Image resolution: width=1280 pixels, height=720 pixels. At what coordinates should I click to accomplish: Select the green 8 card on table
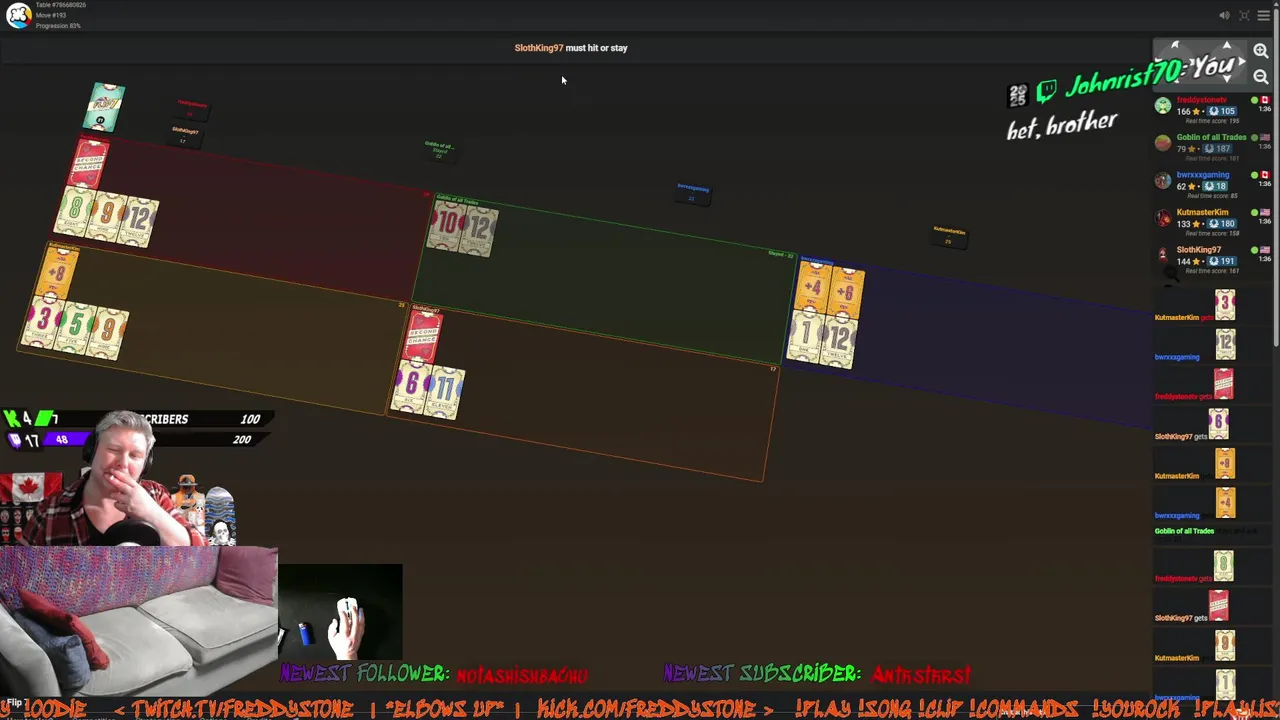73,212
